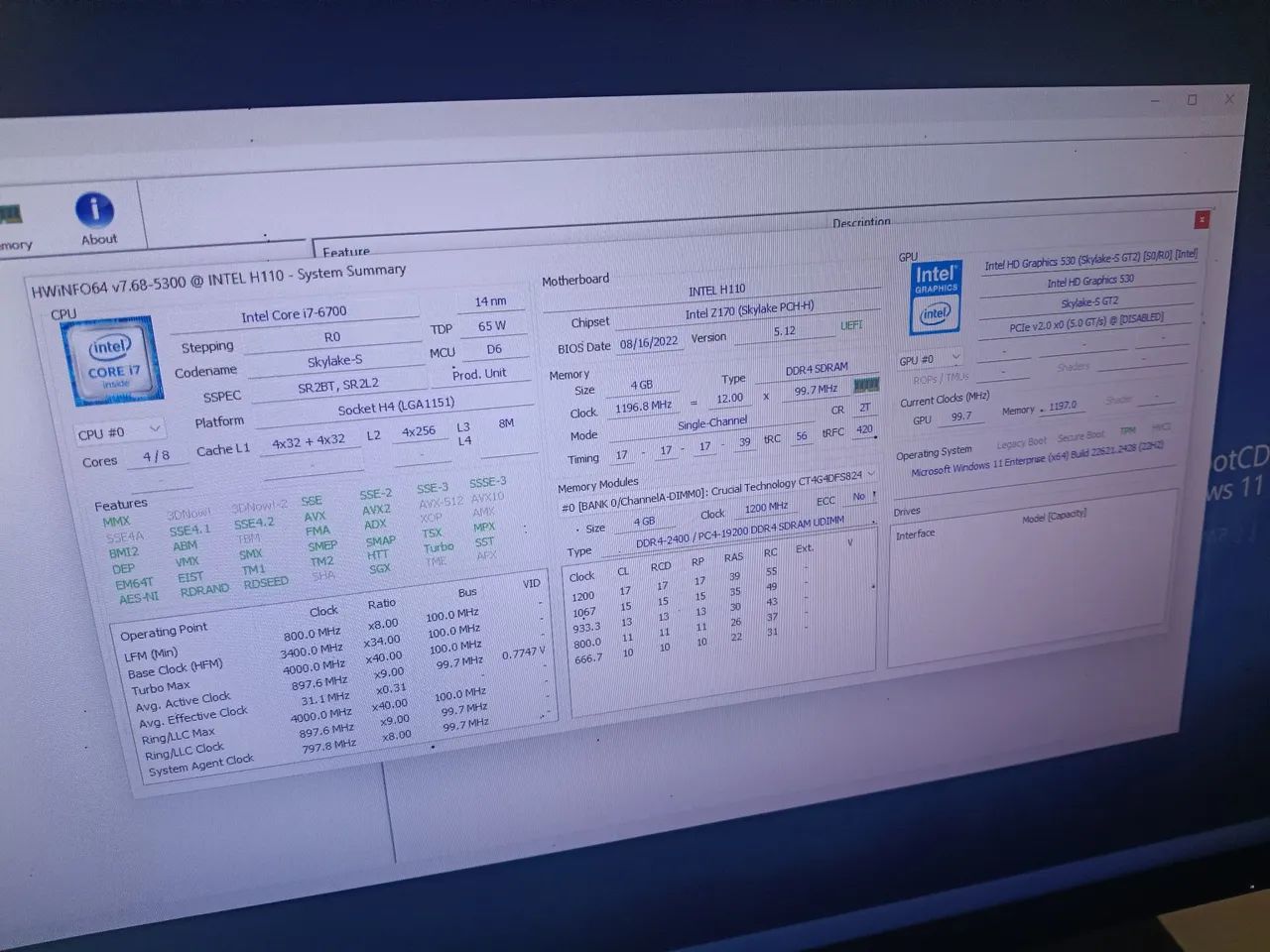Click the module type DDR4-2400 / PC4-19200 text
This screenshot has width=1270, height=952.
(739, 532)
